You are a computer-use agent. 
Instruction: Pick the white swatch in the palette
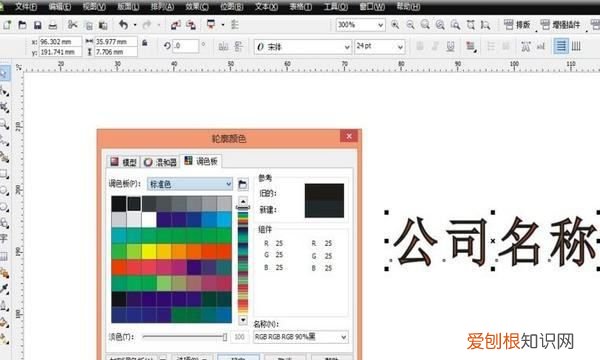click(149, 220)
